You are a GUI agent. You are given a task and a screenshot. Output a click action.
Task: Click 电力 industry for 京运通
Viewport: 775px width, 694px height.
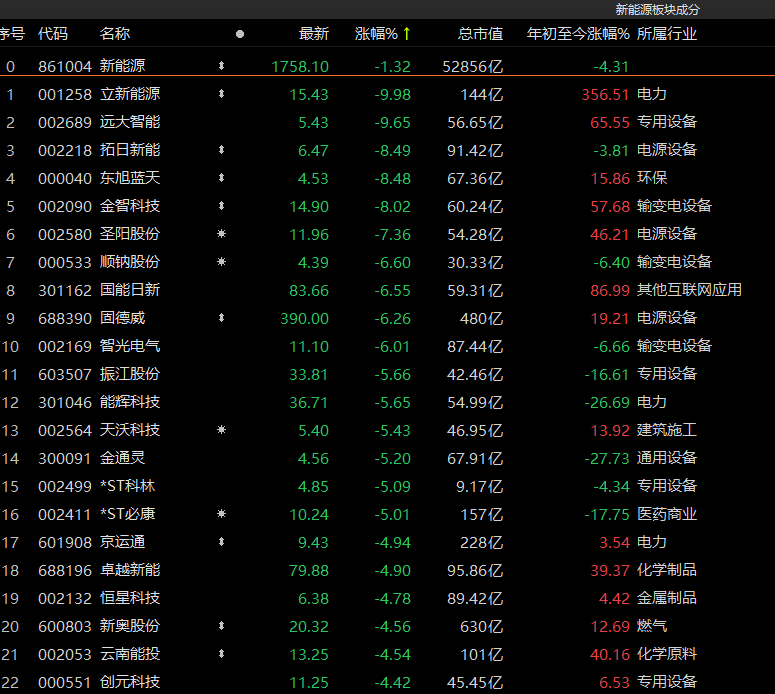coord(652,542)
